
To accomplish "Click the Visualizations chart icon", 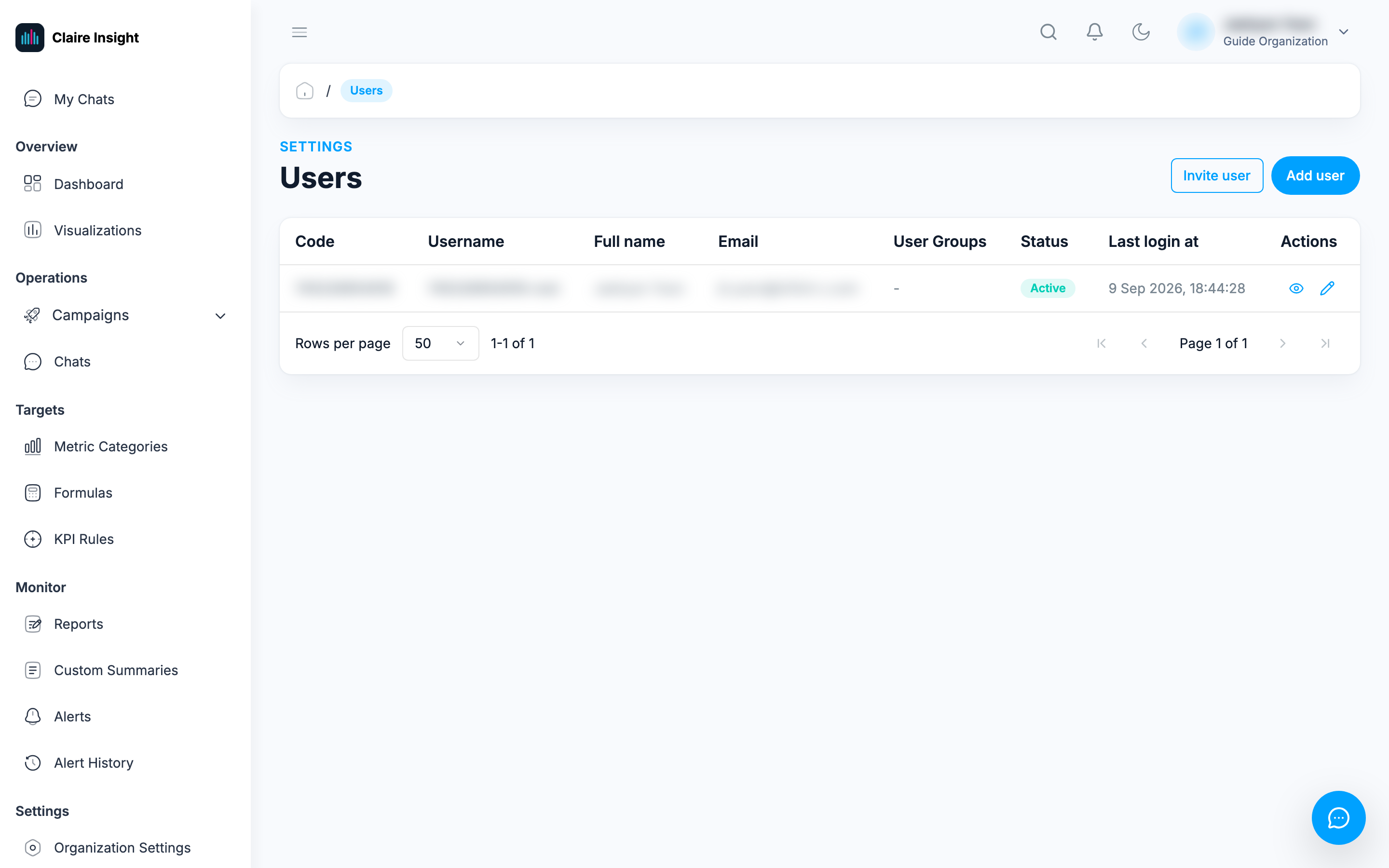I will pos(33,230).
